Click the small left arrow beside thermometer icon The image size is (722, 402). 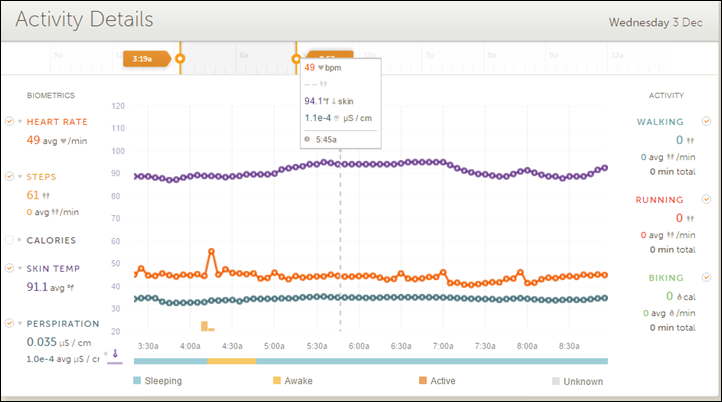[x=105, y=354]
